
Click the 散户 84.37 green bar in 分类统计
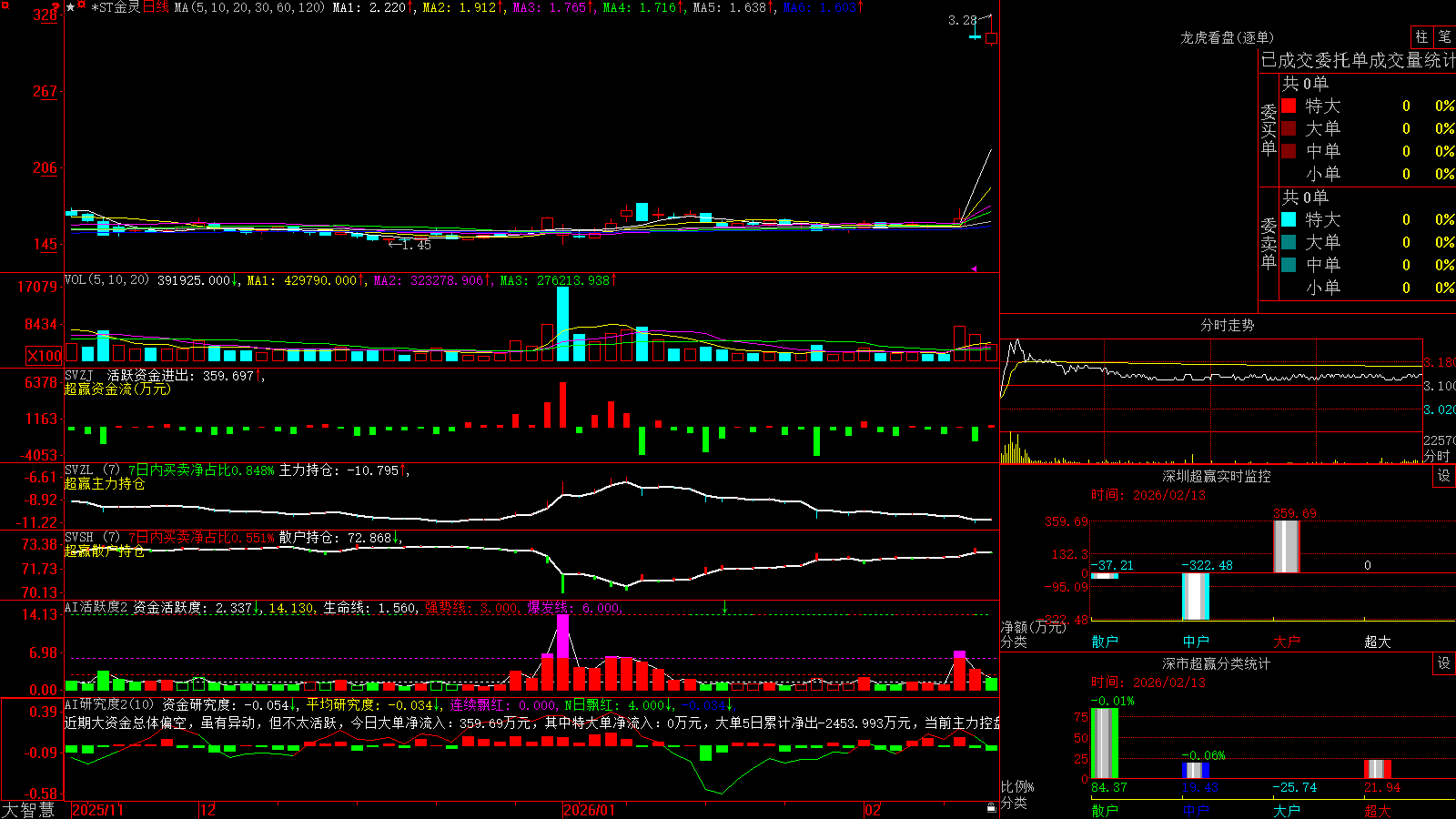pos(1104,743)
